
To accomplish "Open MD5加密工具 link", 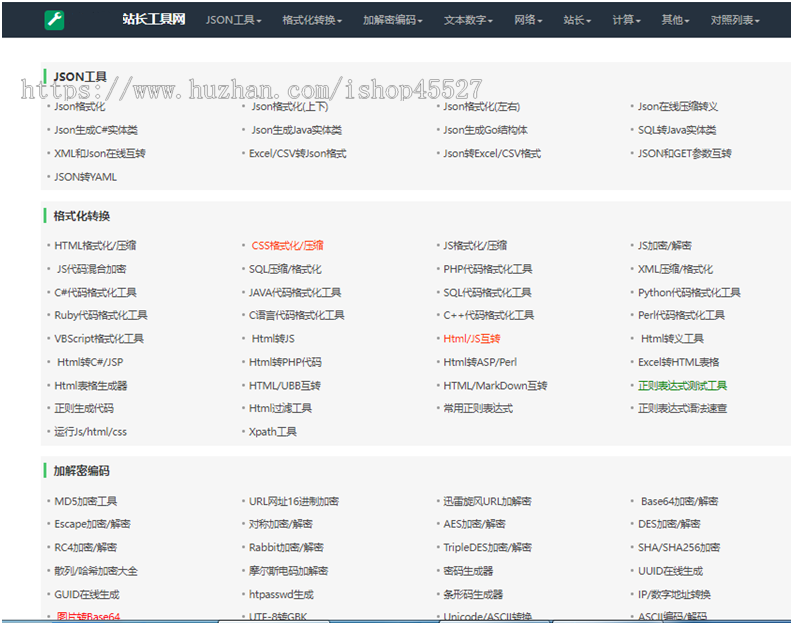I will click(x=85, y=501).
